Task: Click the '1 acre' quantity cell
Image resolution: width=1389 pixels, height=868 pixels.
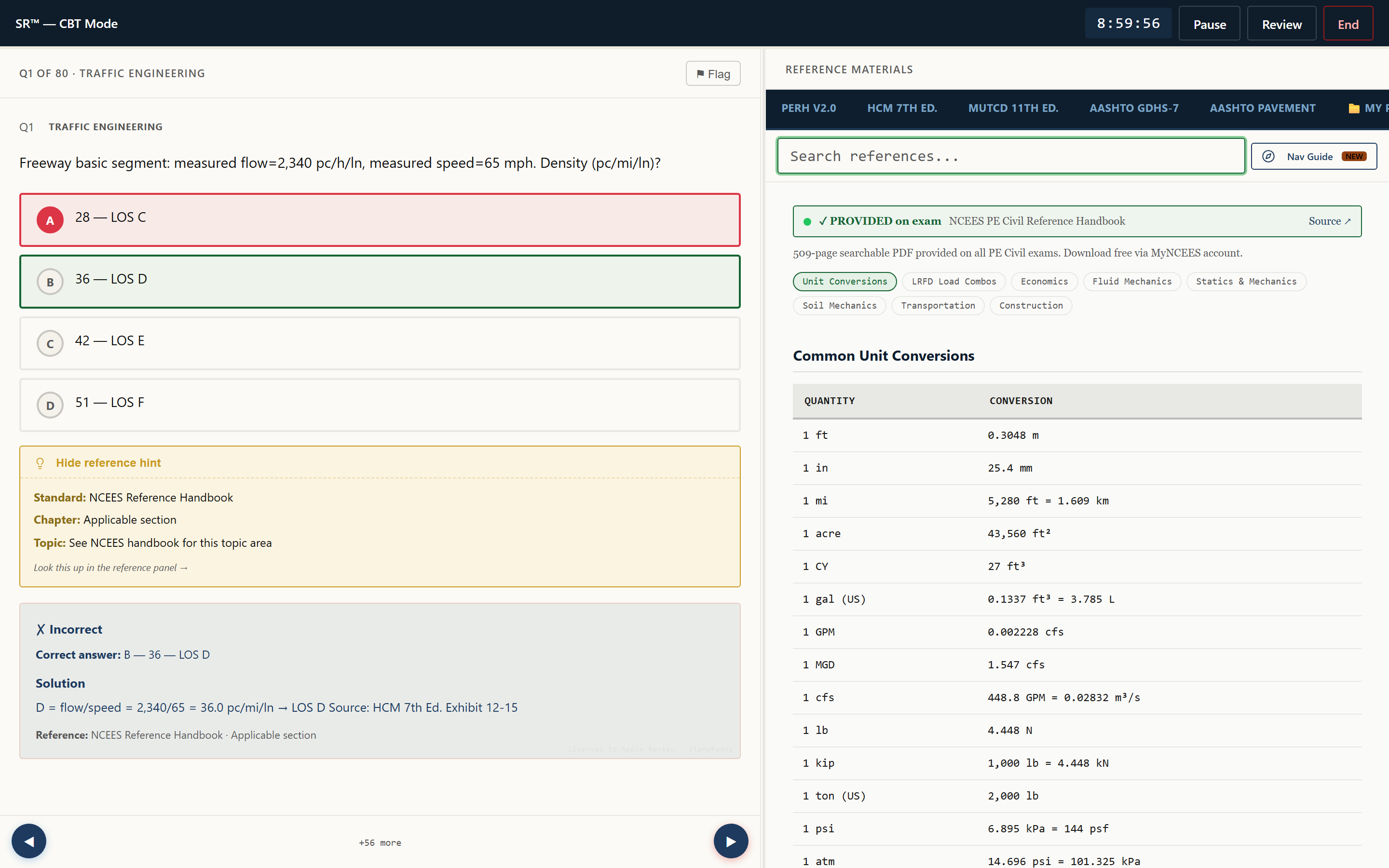Action: pos(821,533)
